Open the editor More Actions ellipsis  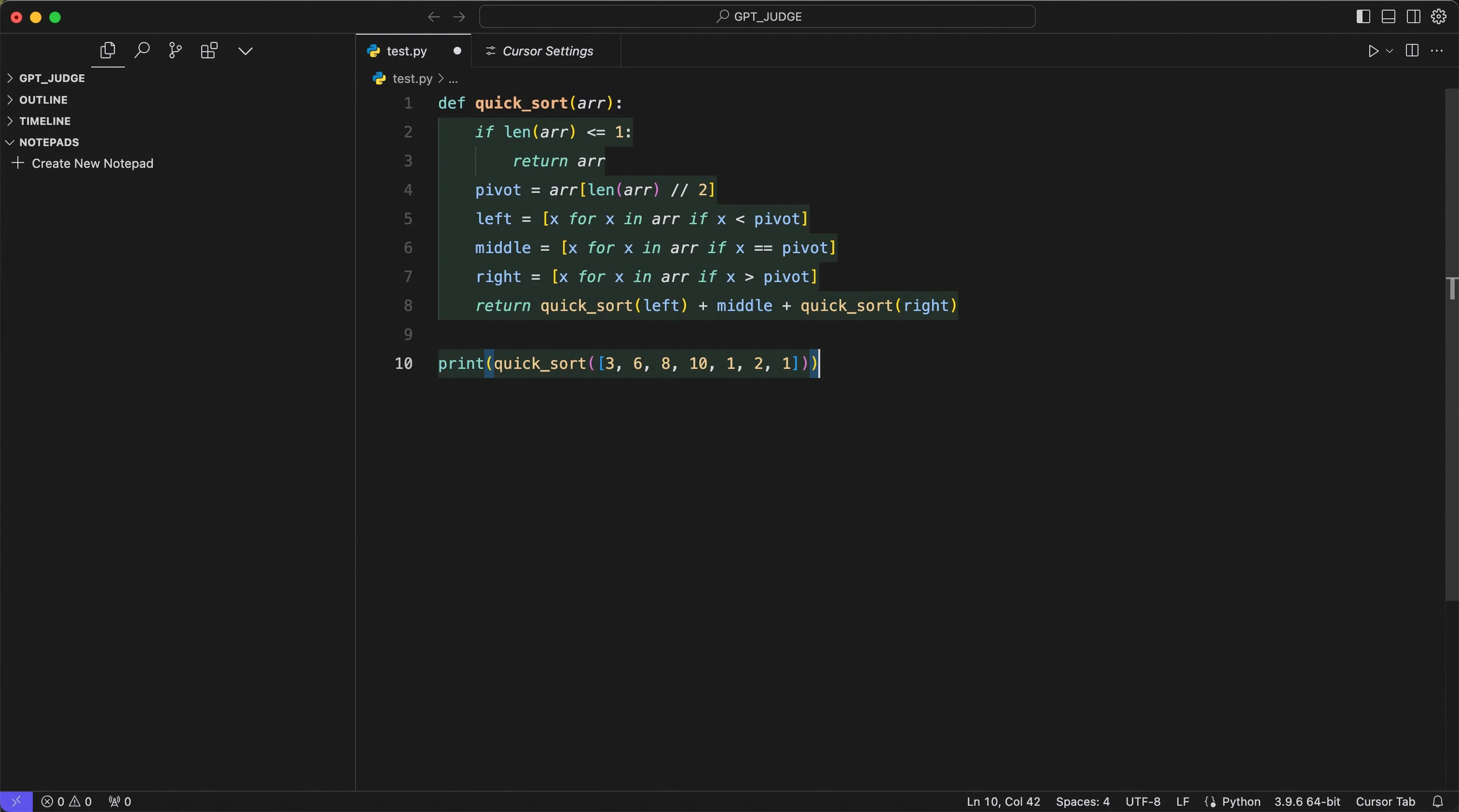[1437, 51]
